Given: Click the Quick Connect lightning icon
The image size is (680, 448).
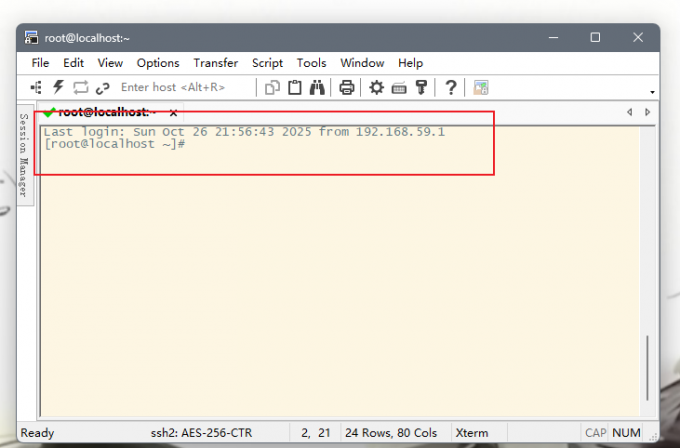Looking at the screenshot, I should click(x=58, y=88).
